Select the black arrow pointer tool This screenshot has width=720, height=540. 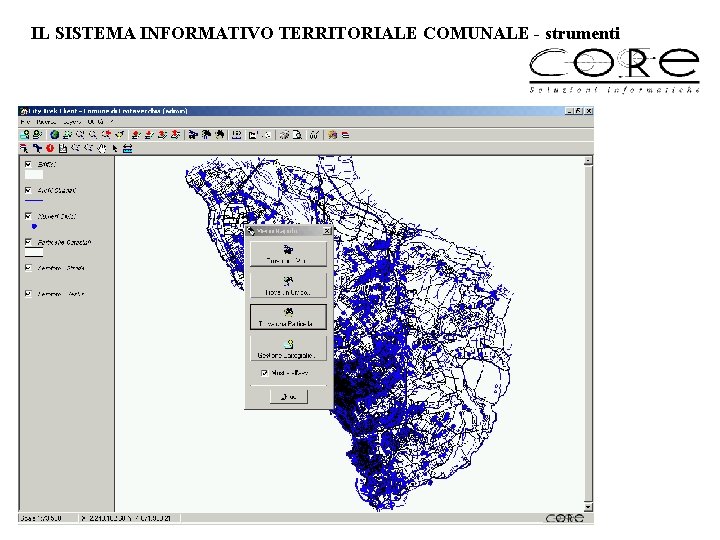click(115, 148)
